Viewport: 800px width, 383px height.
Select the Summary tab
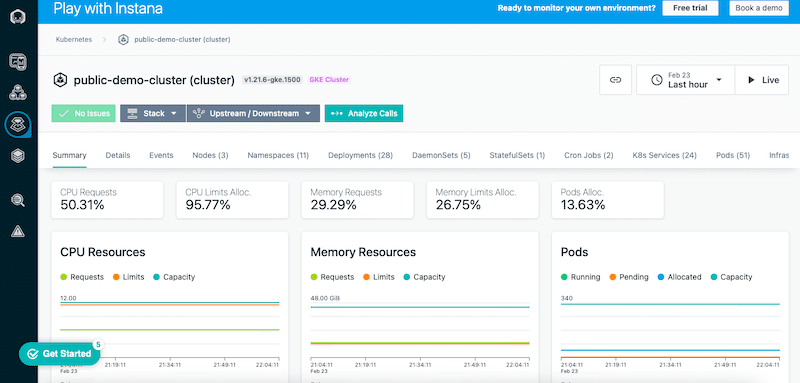[69, 155]
